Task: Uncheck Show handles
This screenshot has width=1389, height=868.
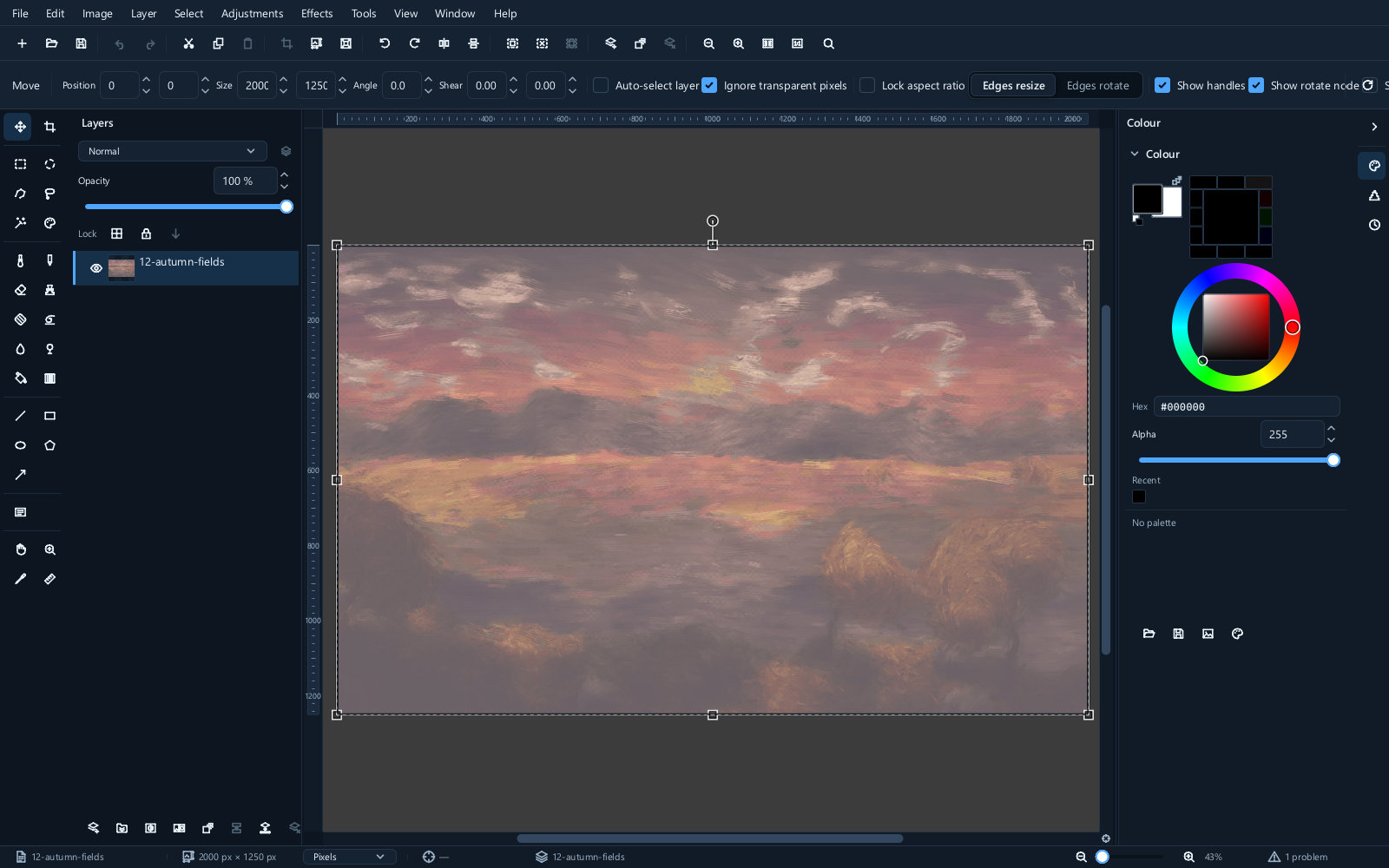Action: tap(1162, 85)
